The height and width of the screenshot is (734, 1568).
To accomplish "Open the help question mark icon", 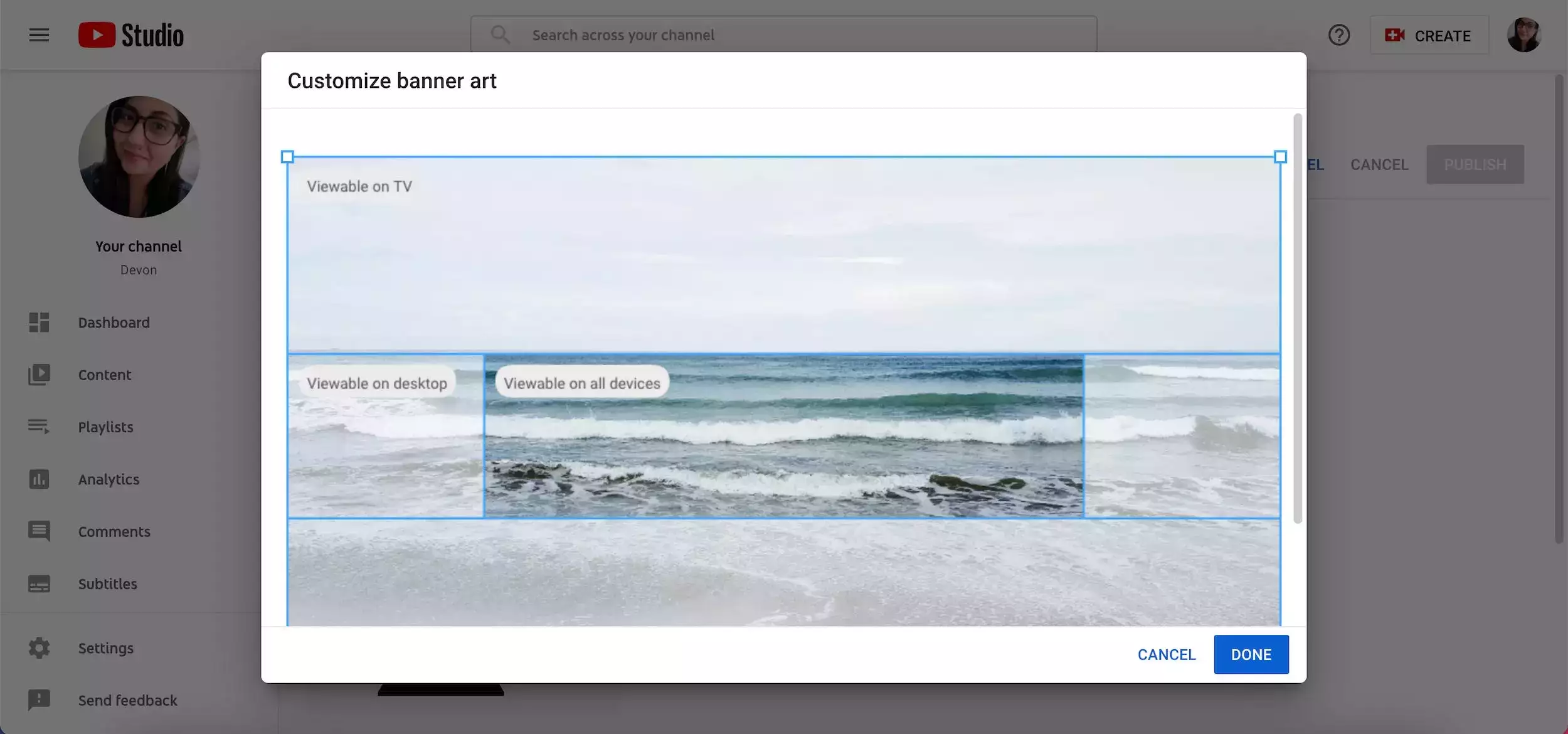I will click(x=1338, y=35).
